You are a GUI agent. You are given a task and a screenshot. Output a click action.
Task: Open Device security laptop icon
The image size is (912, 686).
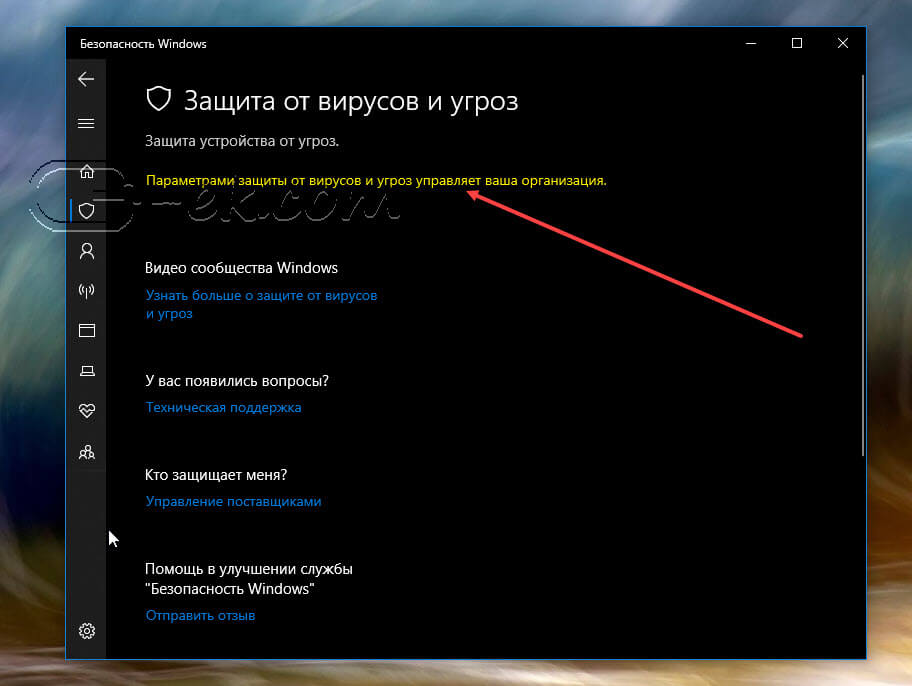87,371
